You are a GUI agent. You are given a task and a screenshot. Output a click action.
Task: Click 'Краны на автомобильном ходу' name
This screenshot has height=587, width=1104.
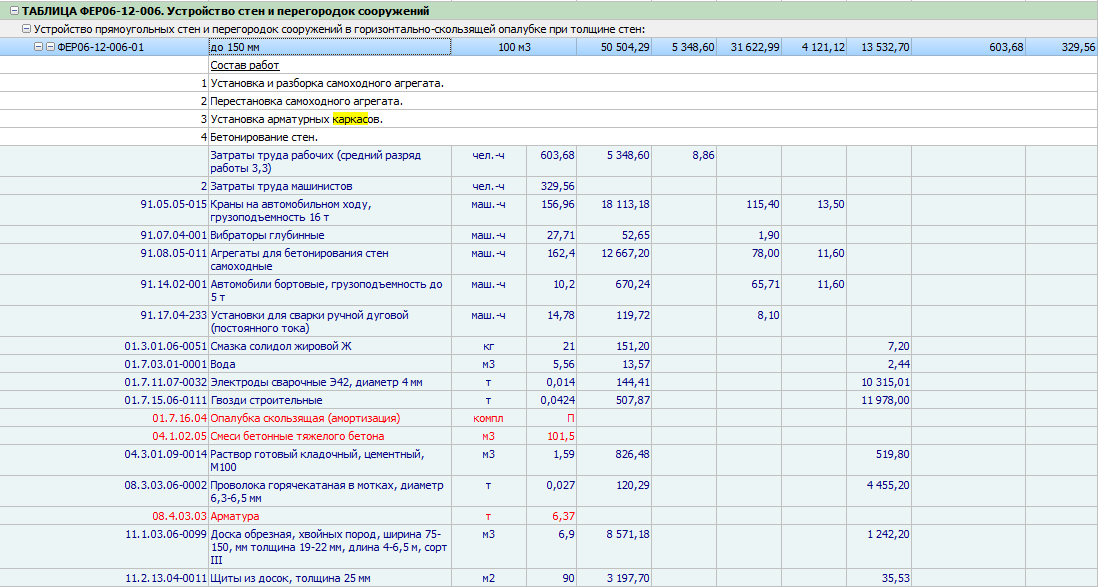290,210
